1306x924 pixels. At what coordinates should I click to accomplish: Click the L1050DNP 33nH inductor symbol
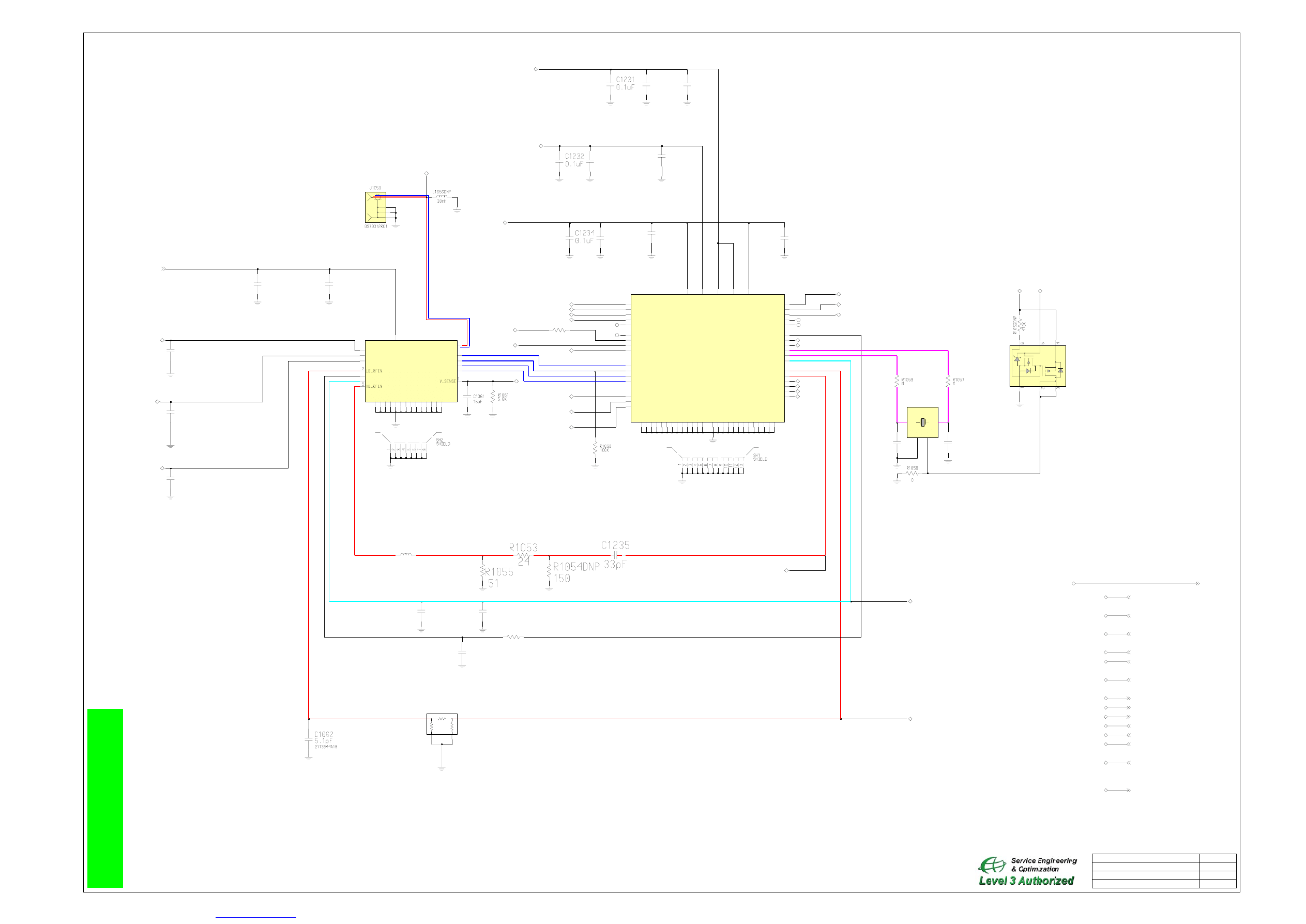coord(442,197)
